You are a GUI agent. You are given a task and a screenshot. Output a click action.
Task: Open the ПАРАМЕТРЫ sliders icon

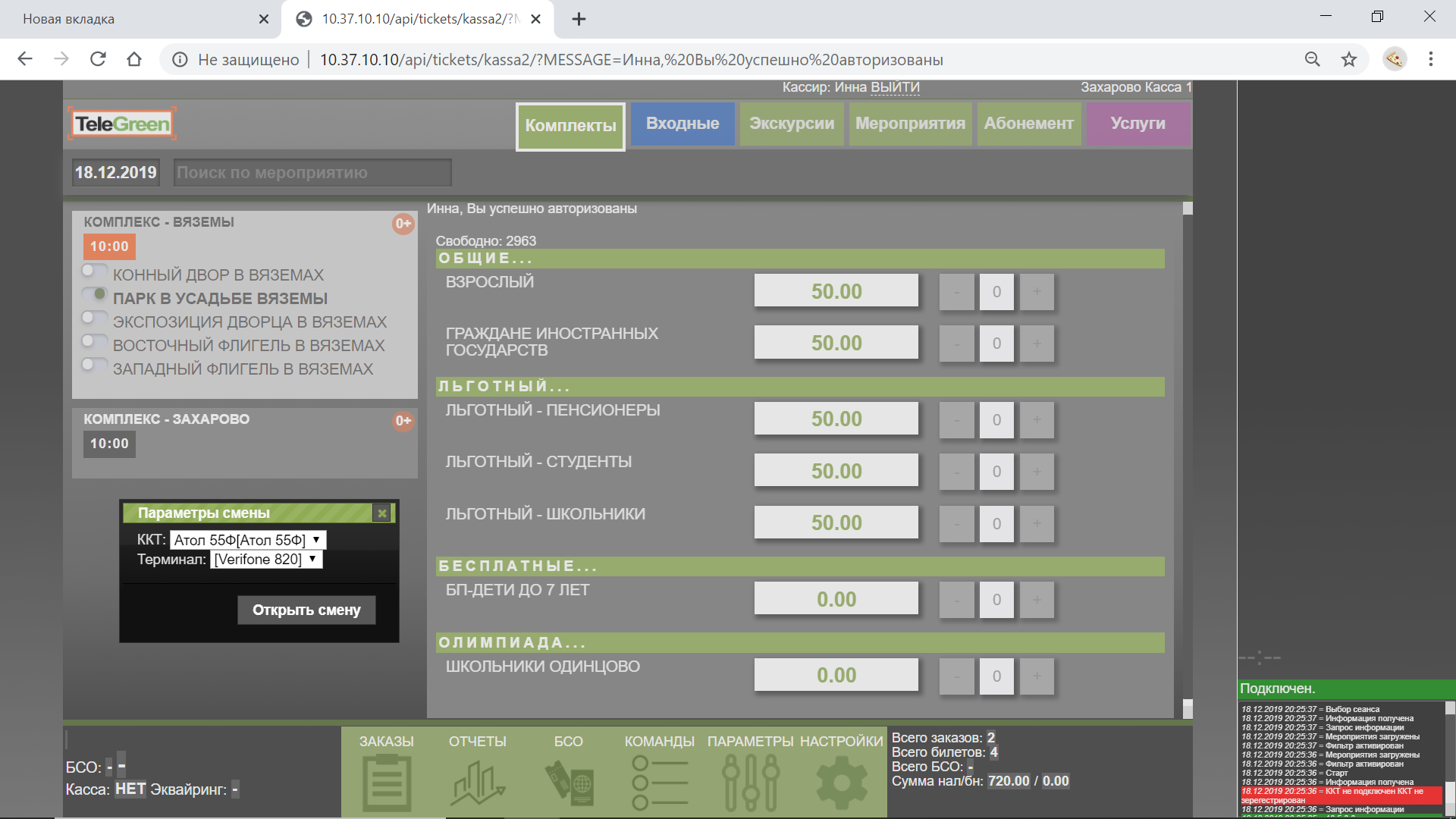(x=751, y=781)
